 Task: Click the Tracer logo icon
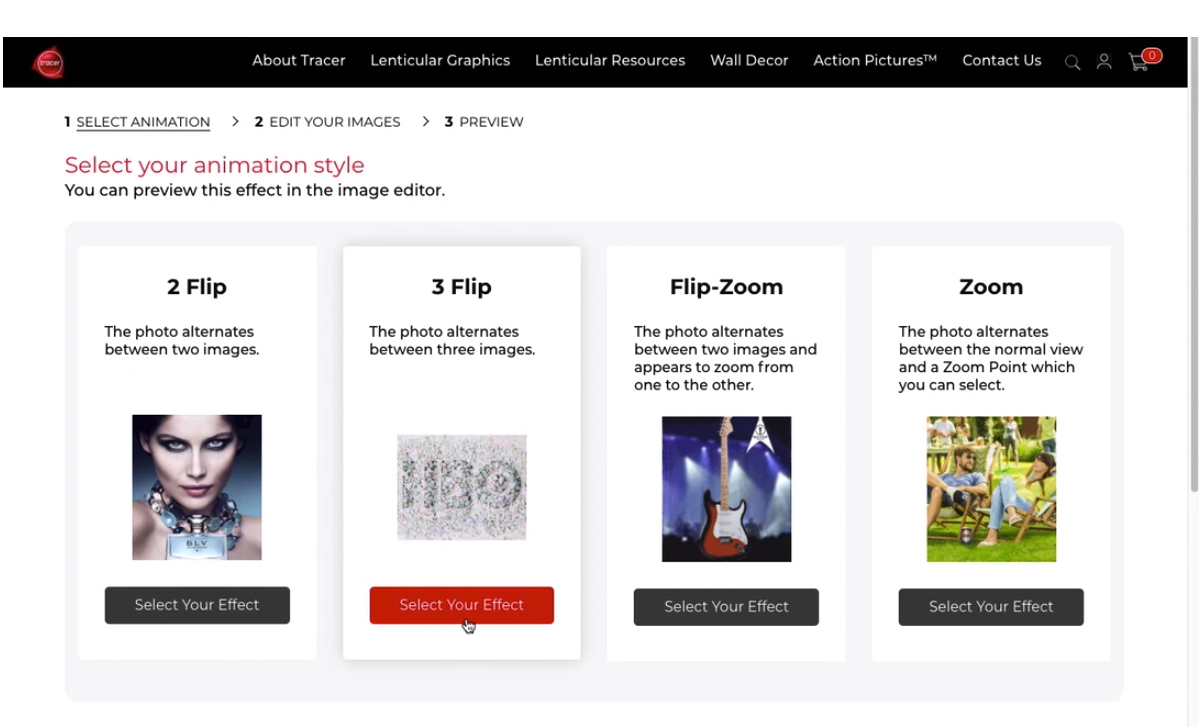tap(48, 62)
